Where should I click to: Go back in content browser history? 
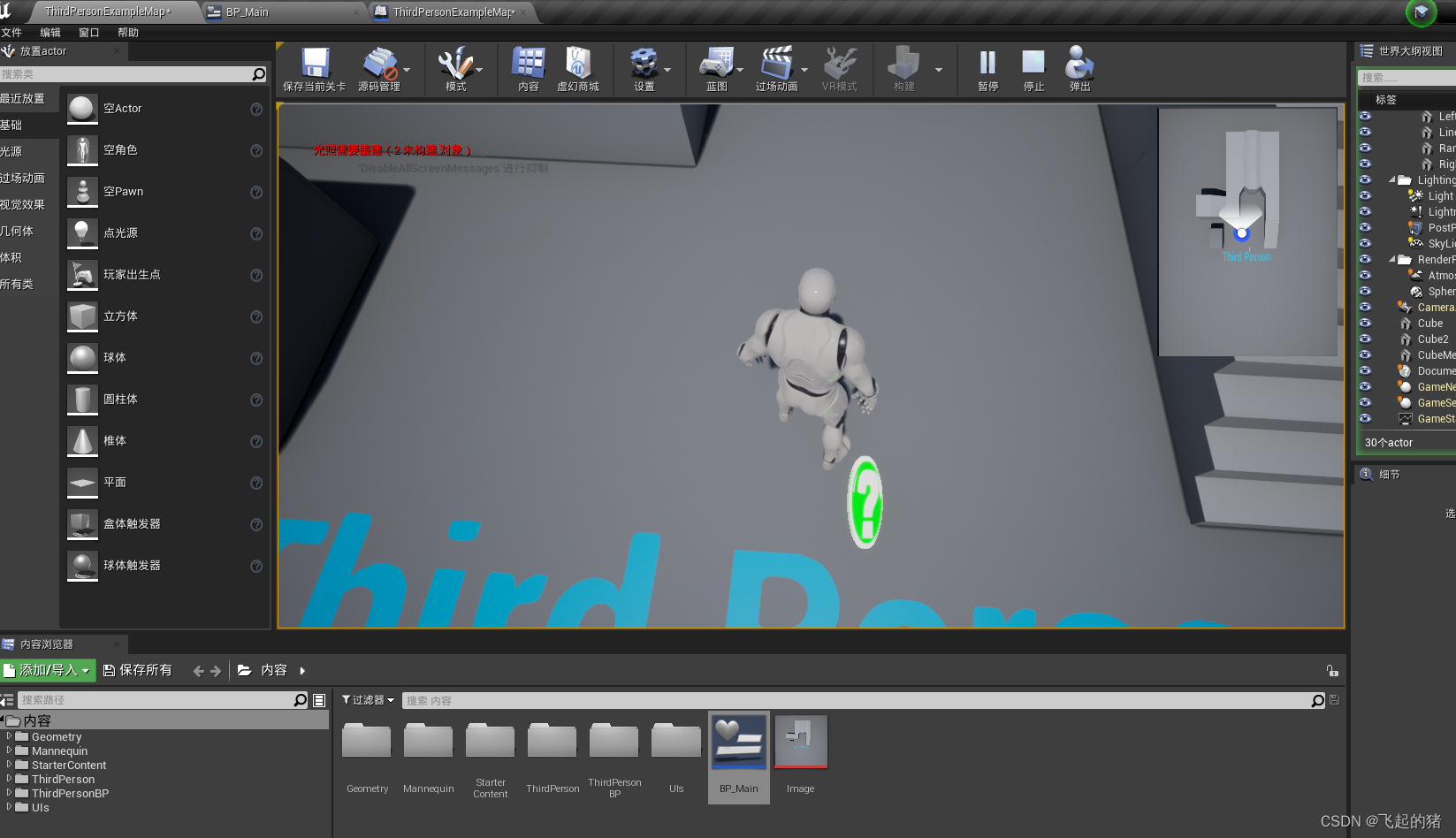click(198, 671)
